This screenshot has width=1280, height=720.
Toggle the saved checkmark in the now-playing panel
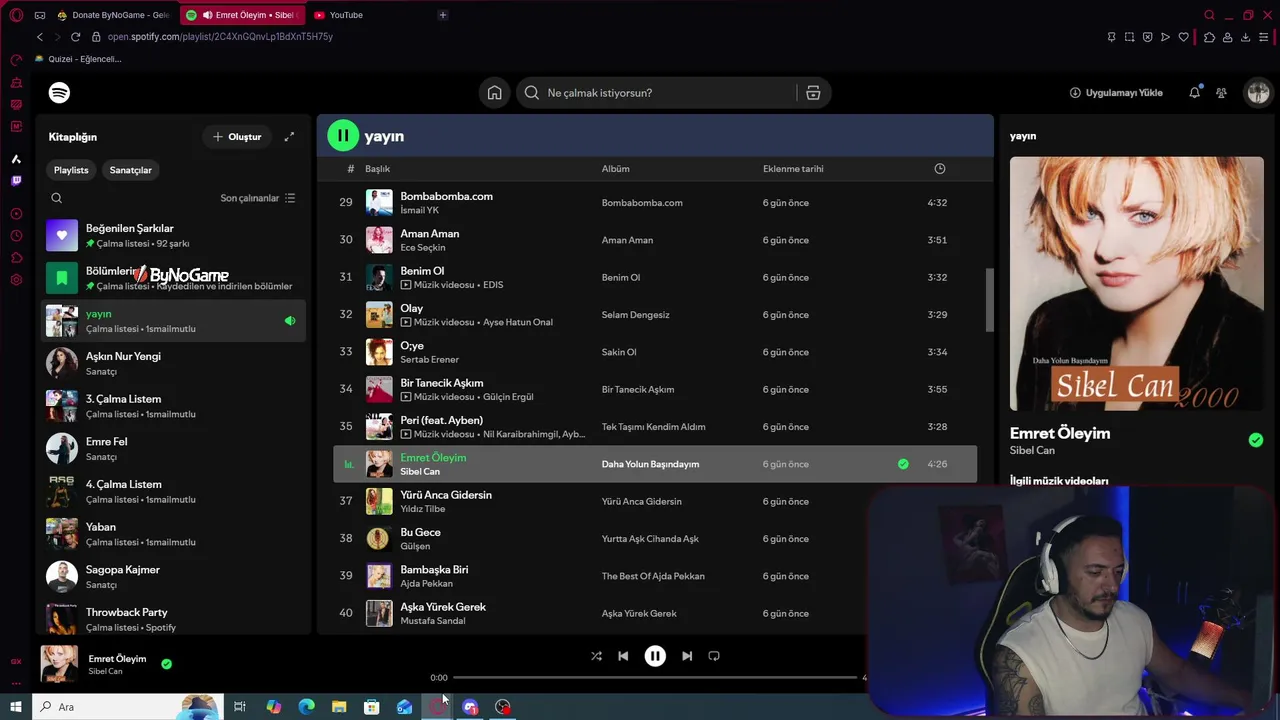click(x=1256, y=440)
